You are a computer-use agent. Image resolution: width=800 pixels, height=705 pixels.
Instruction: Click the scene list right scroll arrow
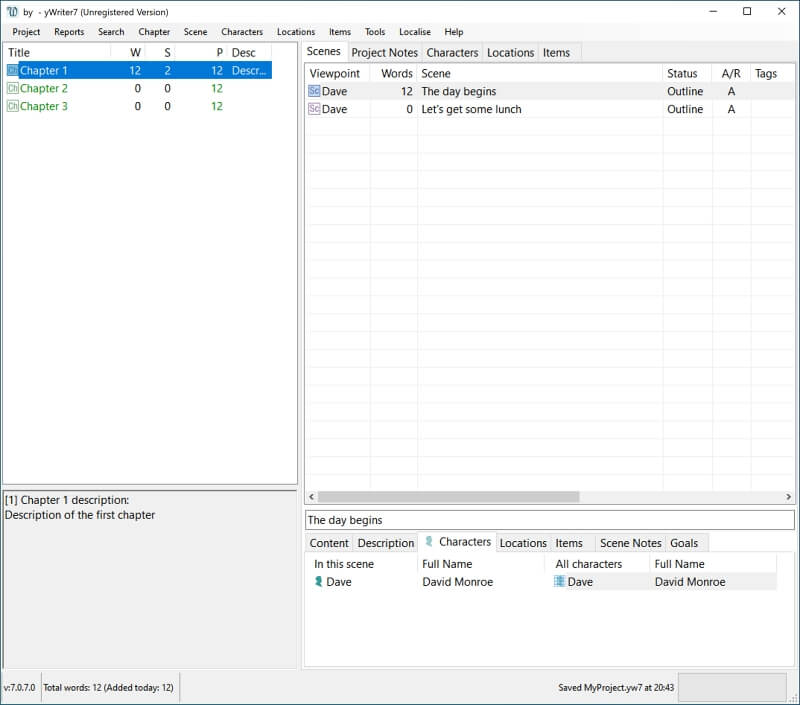788,496
